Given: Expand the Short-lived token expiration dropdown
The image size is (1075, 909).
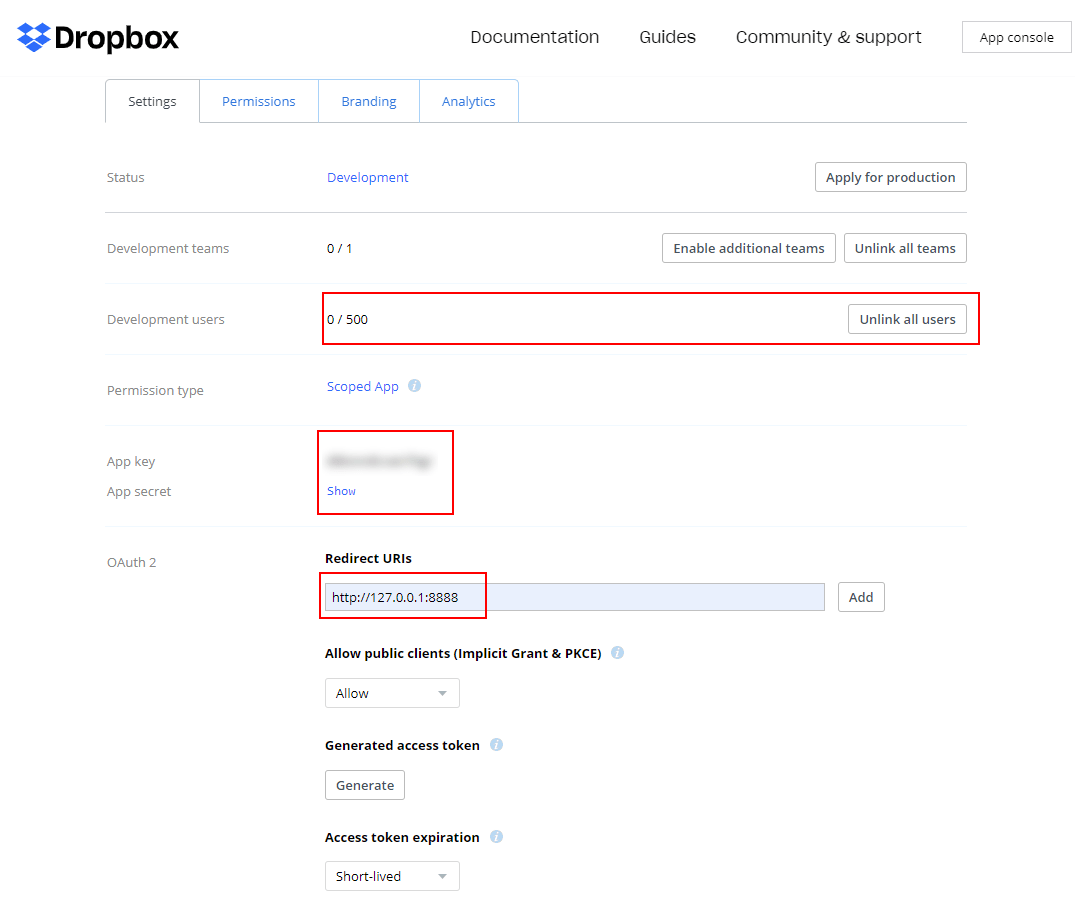Looking at the screenshot, I should (391, 875).
